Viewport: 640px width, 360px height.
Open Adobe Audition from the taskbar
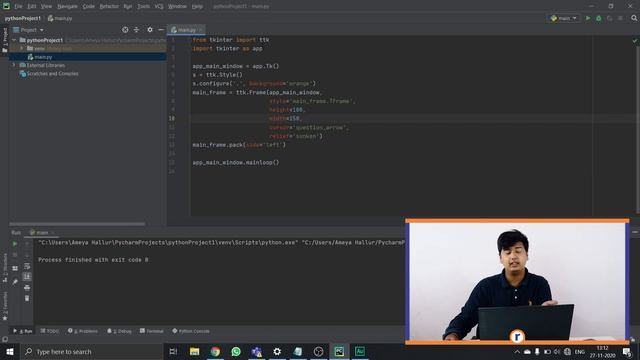pos(360,351)
